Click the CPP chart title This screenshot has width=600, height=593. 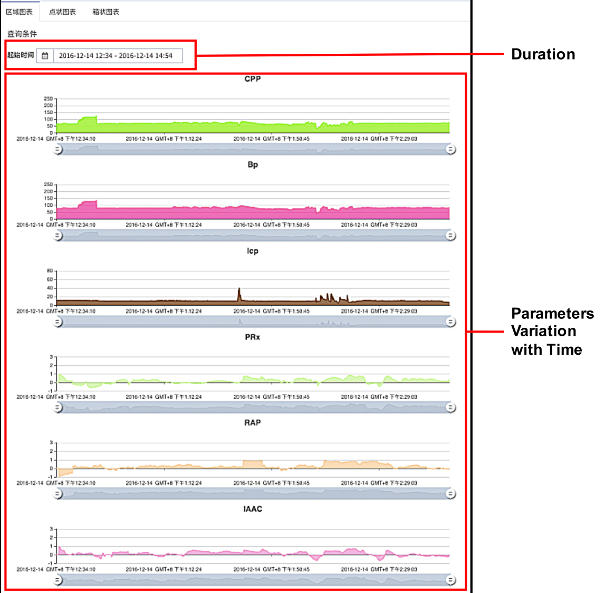pos(253,79)
